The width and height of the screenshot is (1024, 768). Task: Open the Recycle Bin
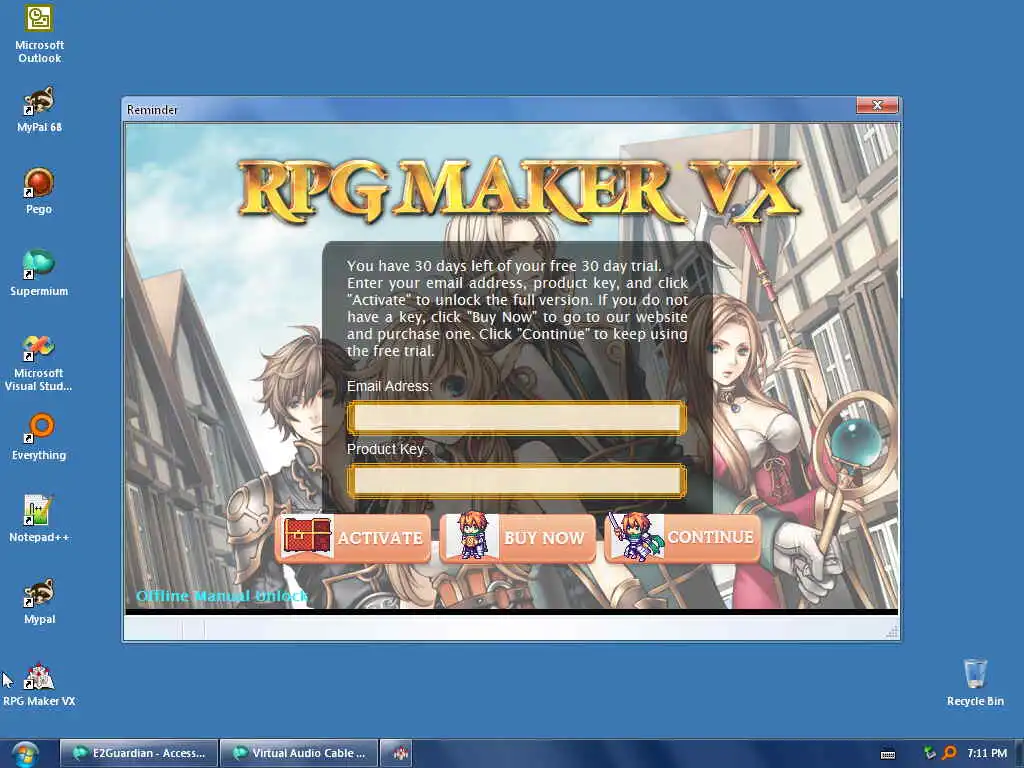975,683
